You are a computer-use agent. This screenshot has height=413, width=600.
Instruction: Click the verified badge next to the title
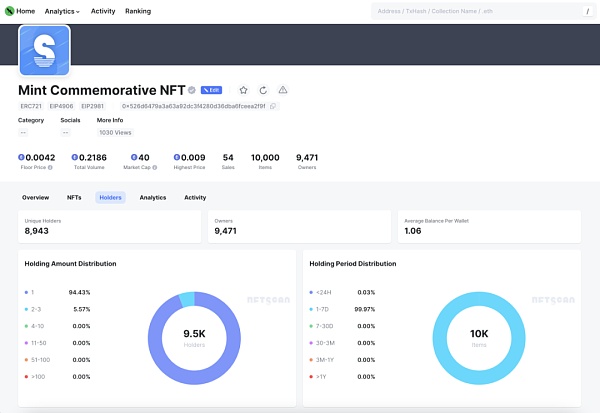point(192,90)
